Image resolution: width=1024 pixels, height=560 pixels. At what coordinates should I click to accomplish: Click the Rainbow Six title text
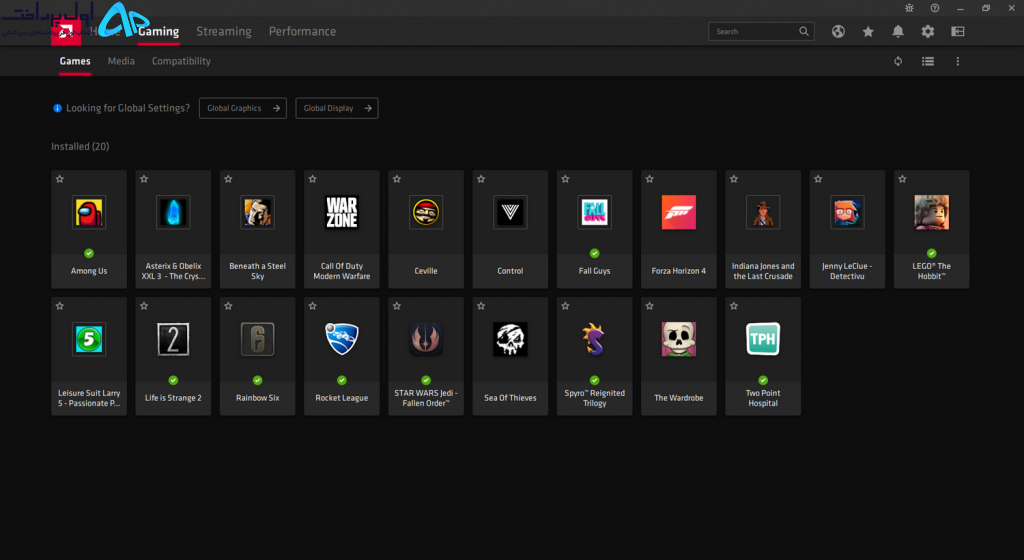[x=257, y=397]
